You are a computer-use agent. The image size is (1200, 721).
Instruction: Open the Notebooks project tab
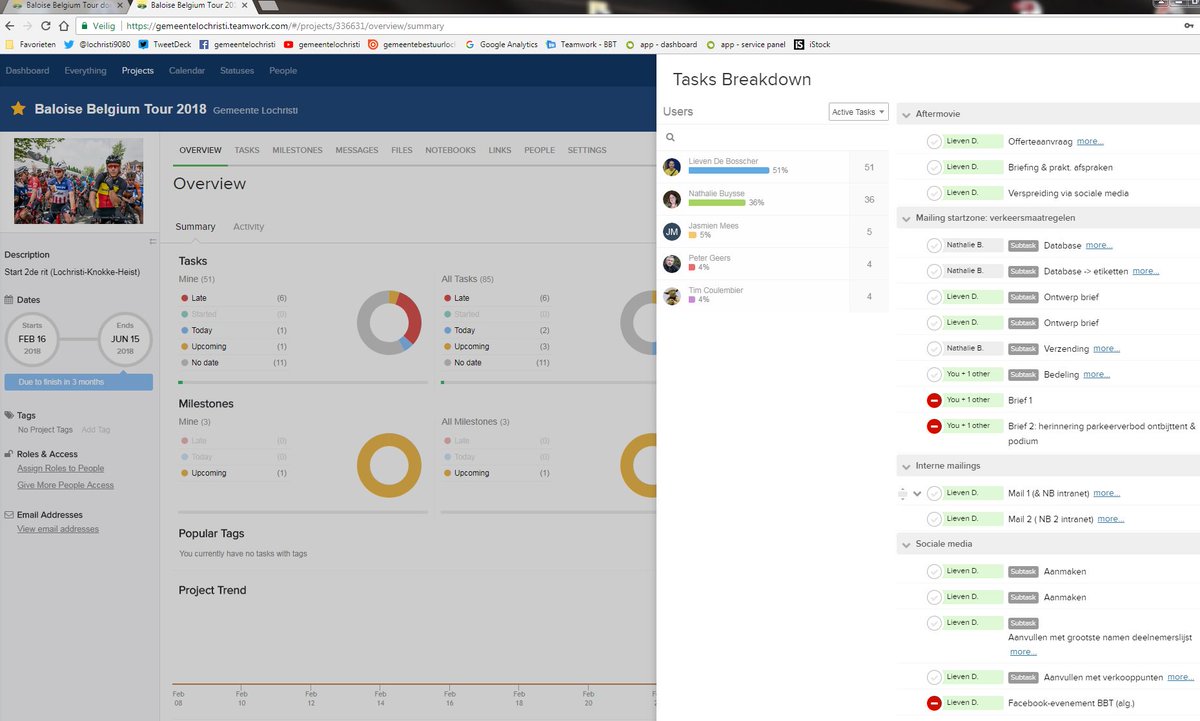pos(450,150)
